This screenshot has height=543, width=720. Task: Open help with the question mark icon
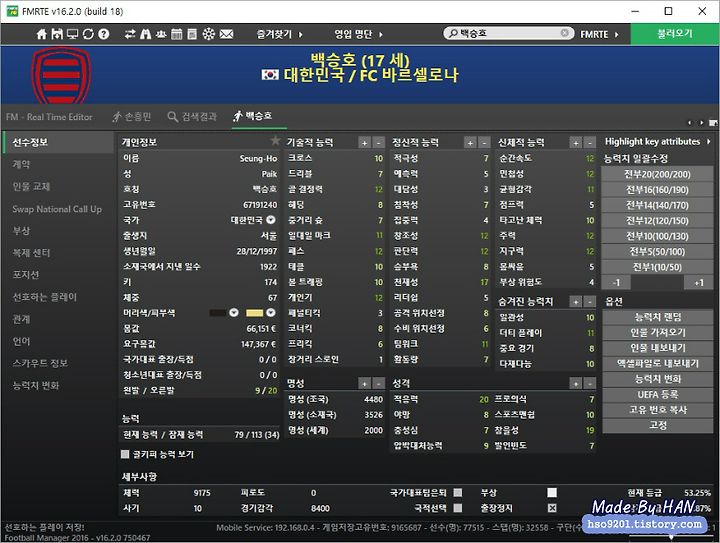click(104, 34)
